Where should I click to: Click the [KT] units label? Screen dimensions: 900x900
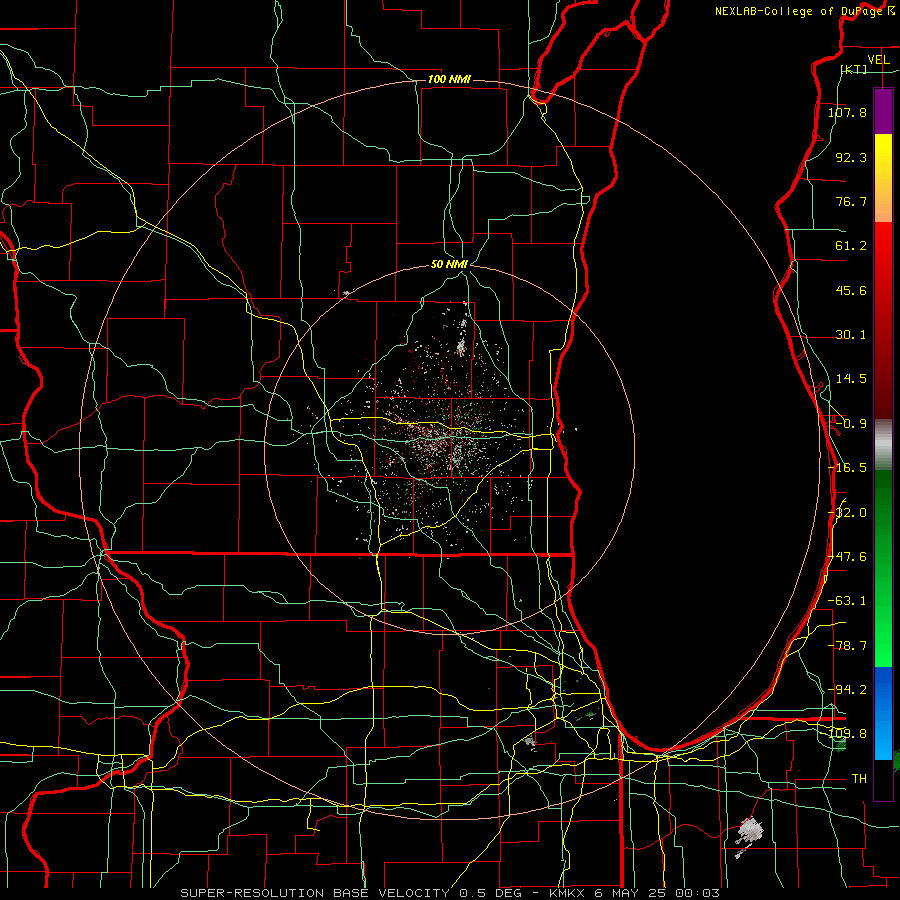[x=854, y=69]
